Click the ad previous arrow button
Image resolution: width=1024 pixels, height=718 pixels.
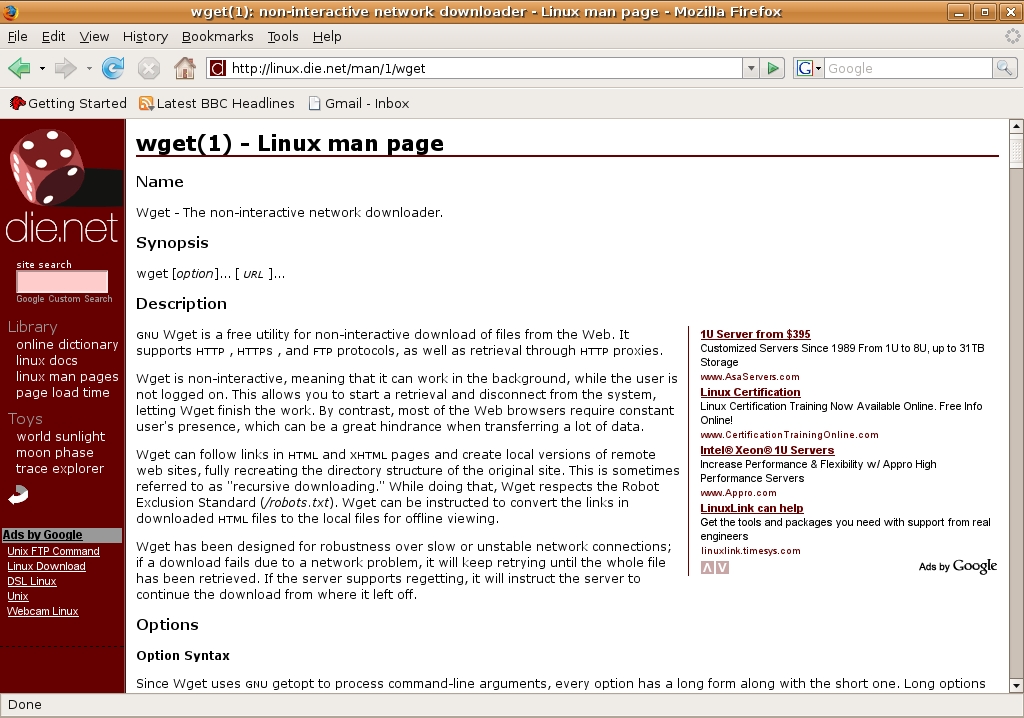(707, 568)
